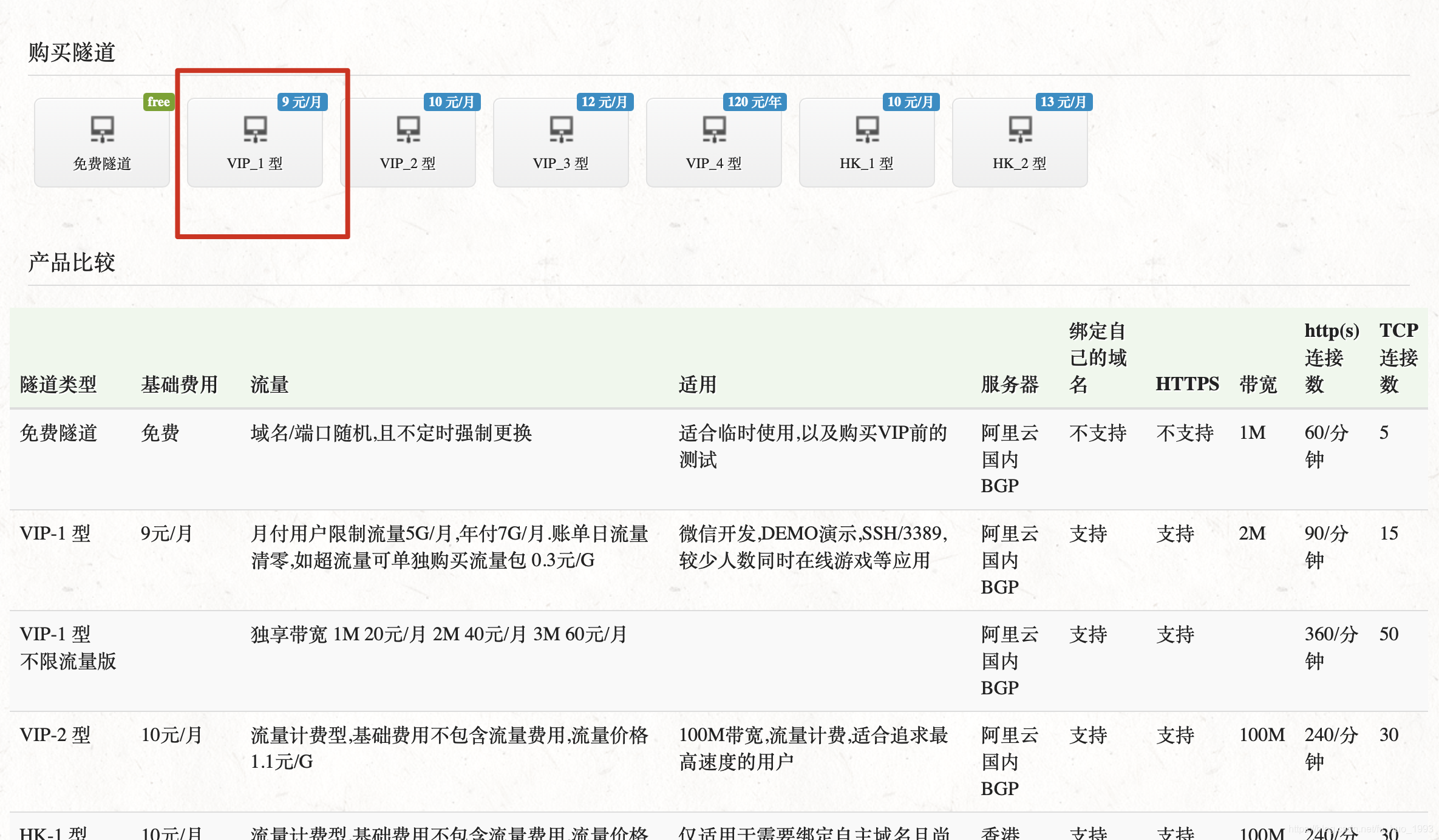1439x840 pixels.
Task: Click the http(s) 连接数 column header
Action: 1332,357
